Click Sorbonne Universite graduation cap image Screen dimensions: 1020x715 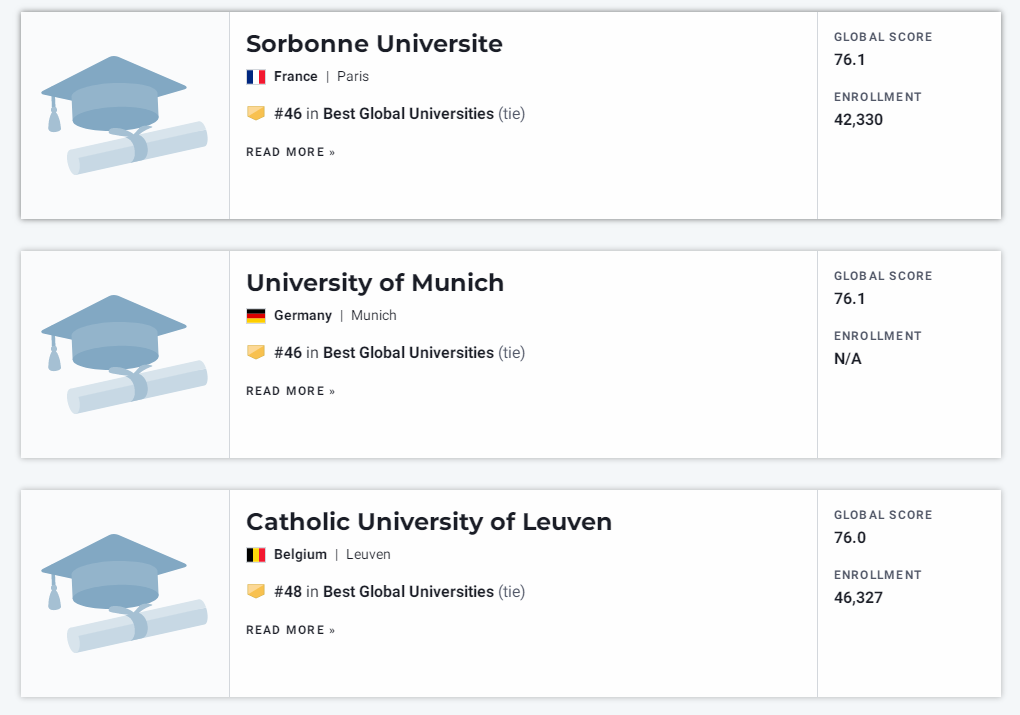[x=124, y=115]
